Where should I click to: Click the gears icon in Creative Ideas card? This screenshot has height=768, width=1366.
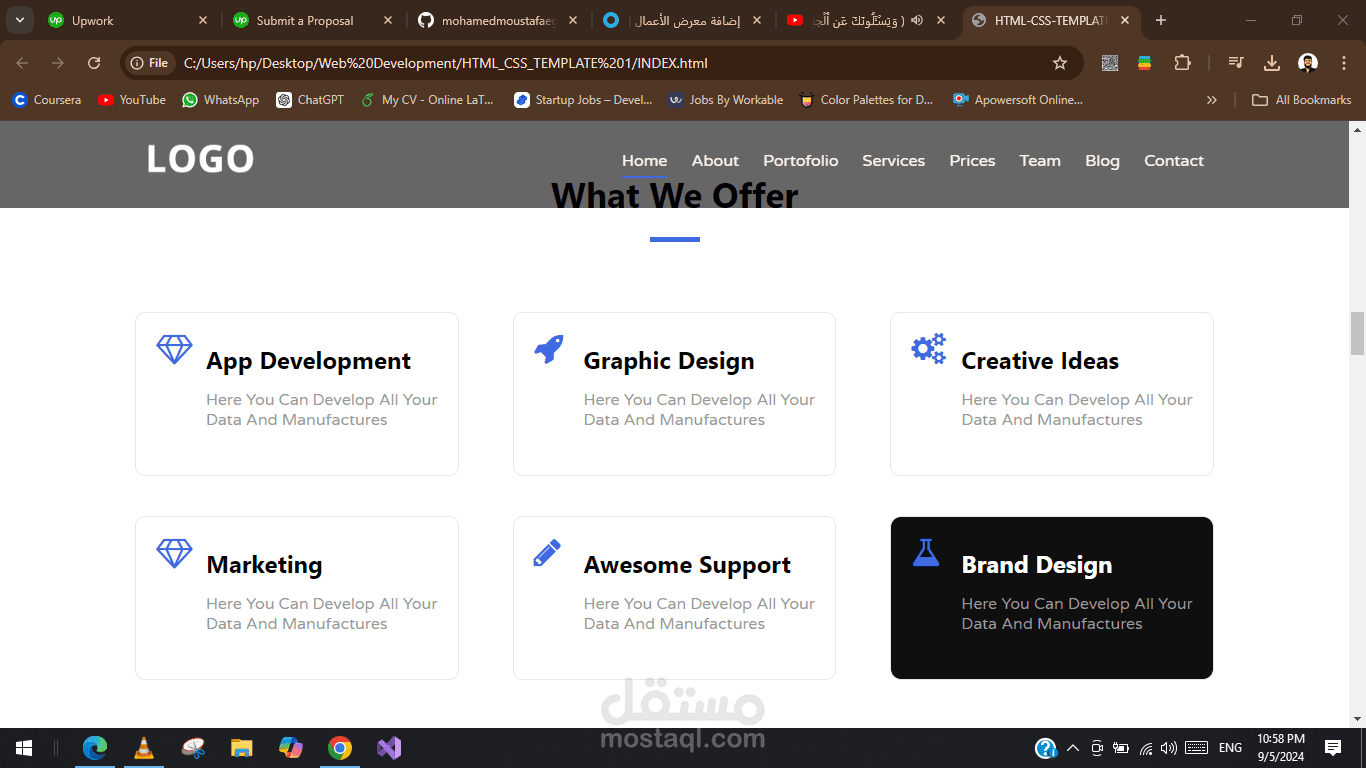click(x=928, y=349)
